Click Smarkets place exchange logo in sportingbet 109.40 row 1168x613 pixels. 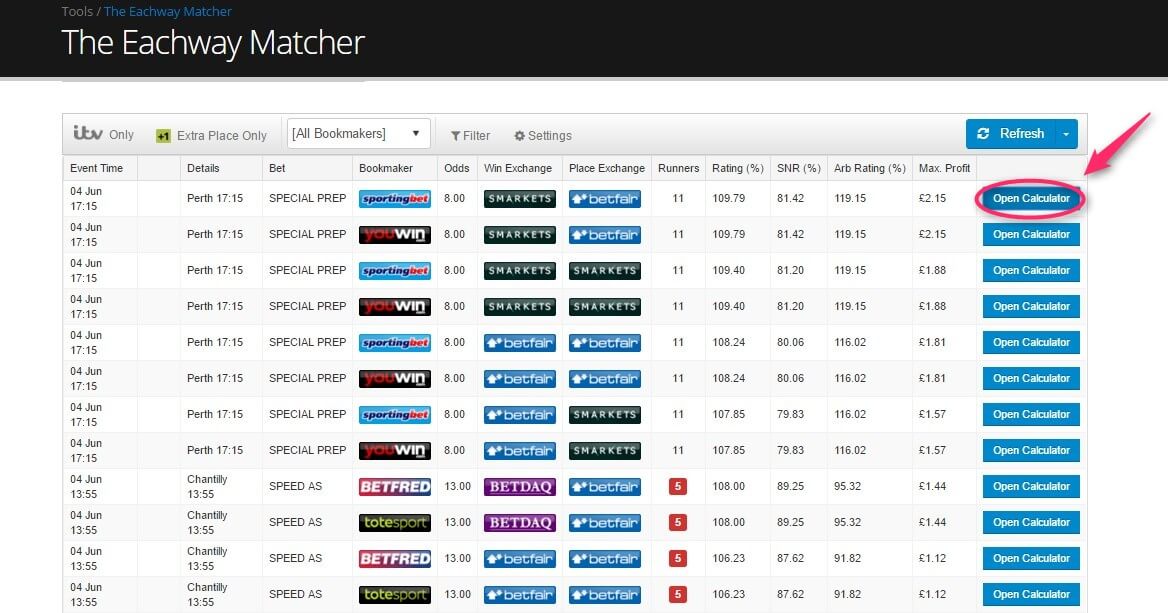(x=605, y=270)
